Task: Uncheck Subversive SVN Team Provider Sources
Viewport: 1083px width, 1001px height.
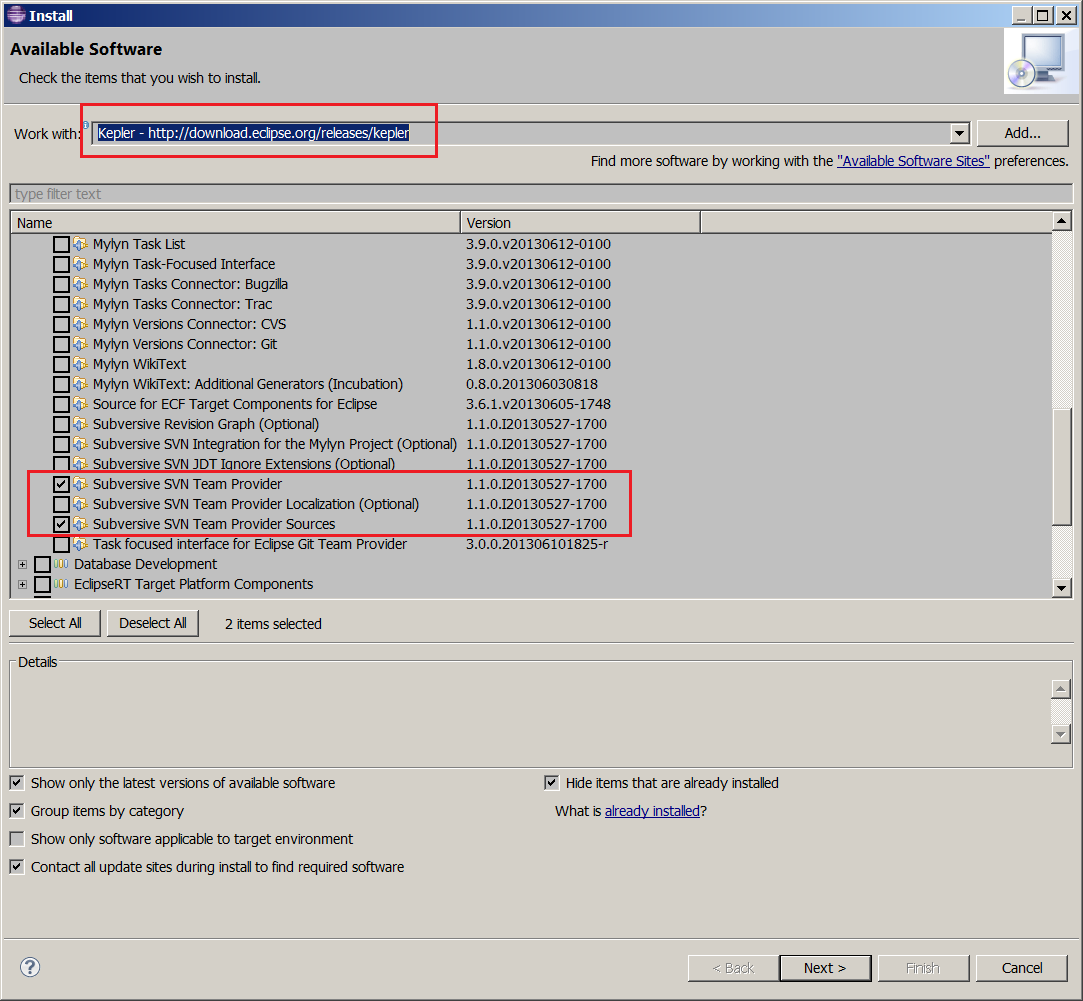Action: pyautogui.click(x=62, y=524)
